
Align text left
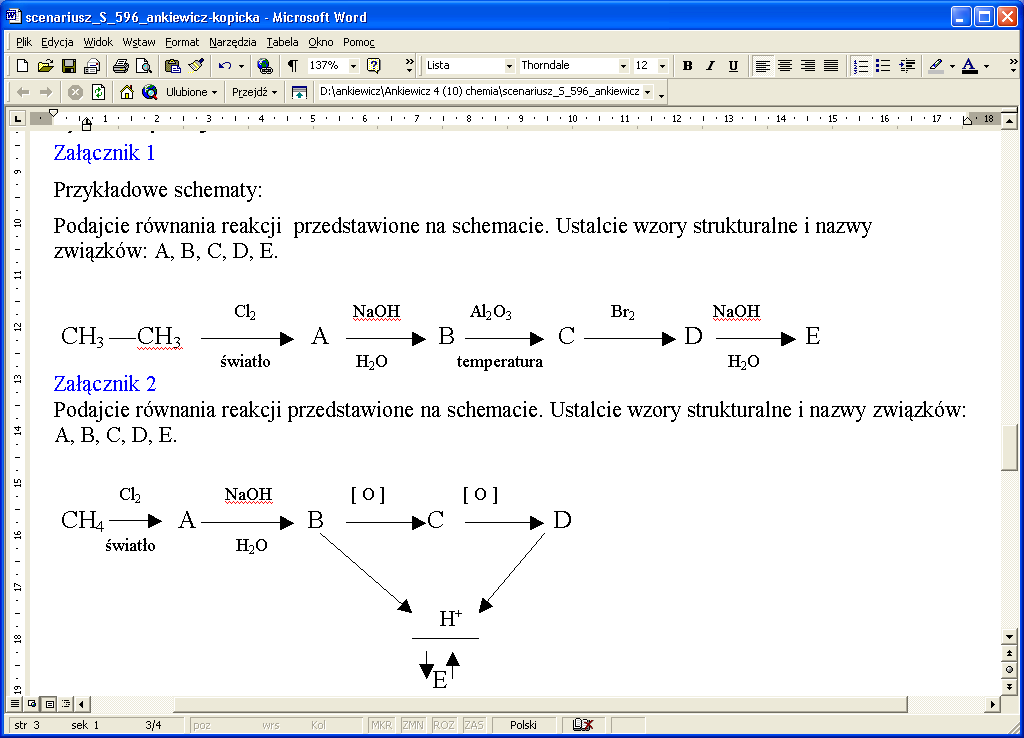[x=762, y=65]
